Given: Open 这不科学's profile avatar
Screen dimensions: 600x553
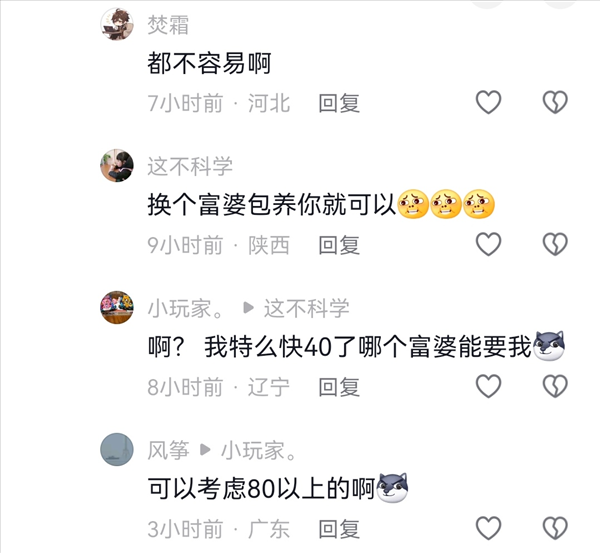Looking at the screenshot, I should pos(117,166).
